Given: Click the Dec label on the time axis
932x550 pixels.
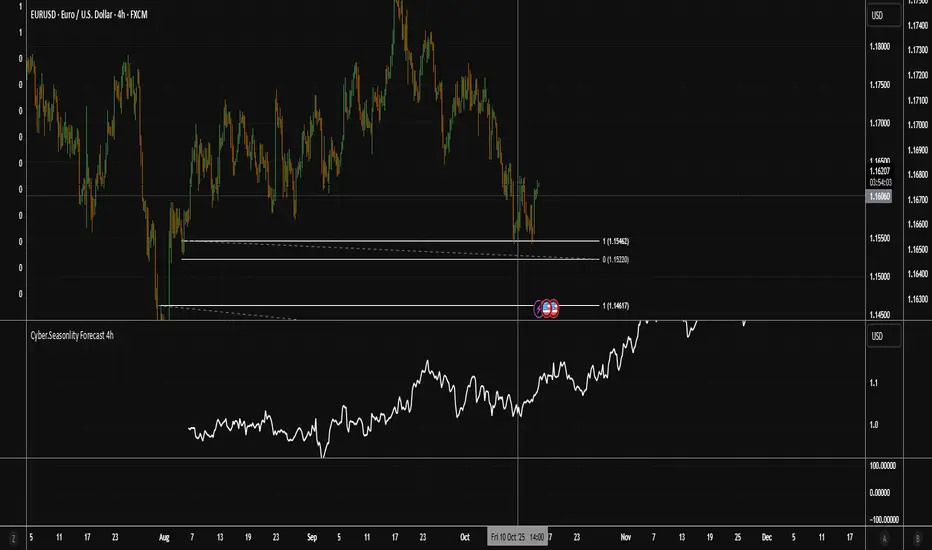Looking at the screenshot, I should pyautogui.click(x=767, y=538).
